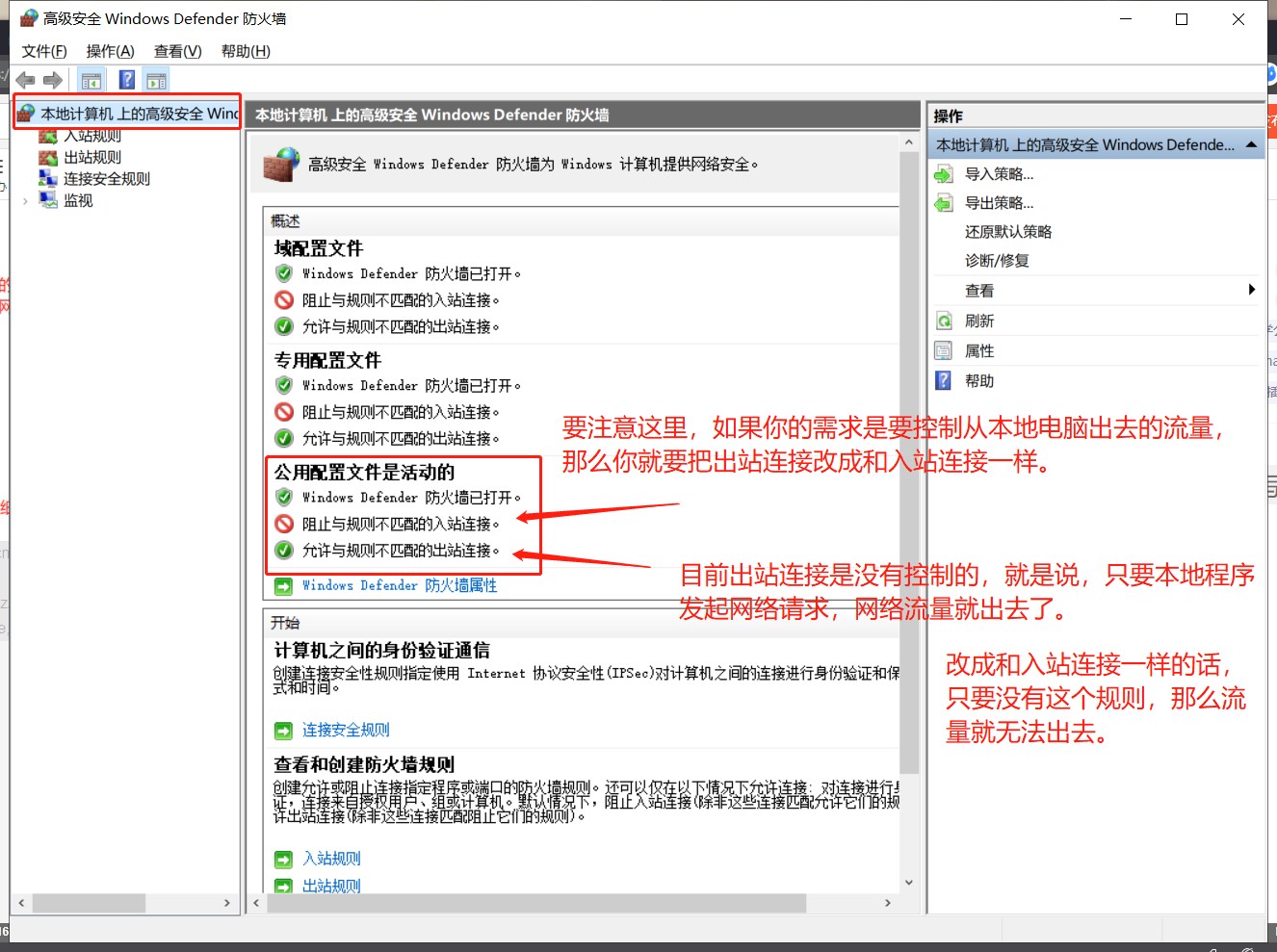Image resolution: width=1277 pixels, height=952 pixels.
Task: Click left tree pane scroll left arrow
Action: tap(21, 903)
